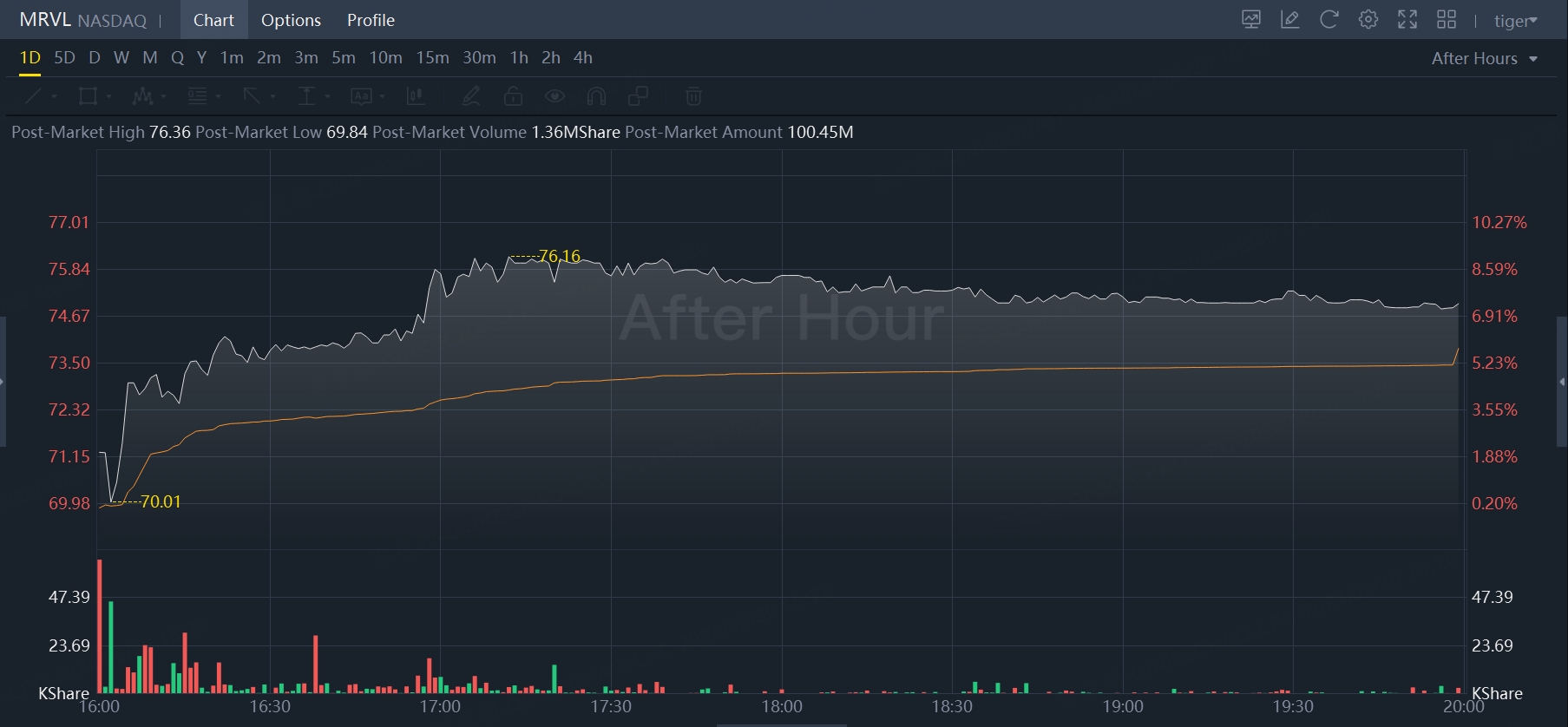1568x727 pixels.
Task: Toggle the magnet snap mode
Action: point(596,96)
